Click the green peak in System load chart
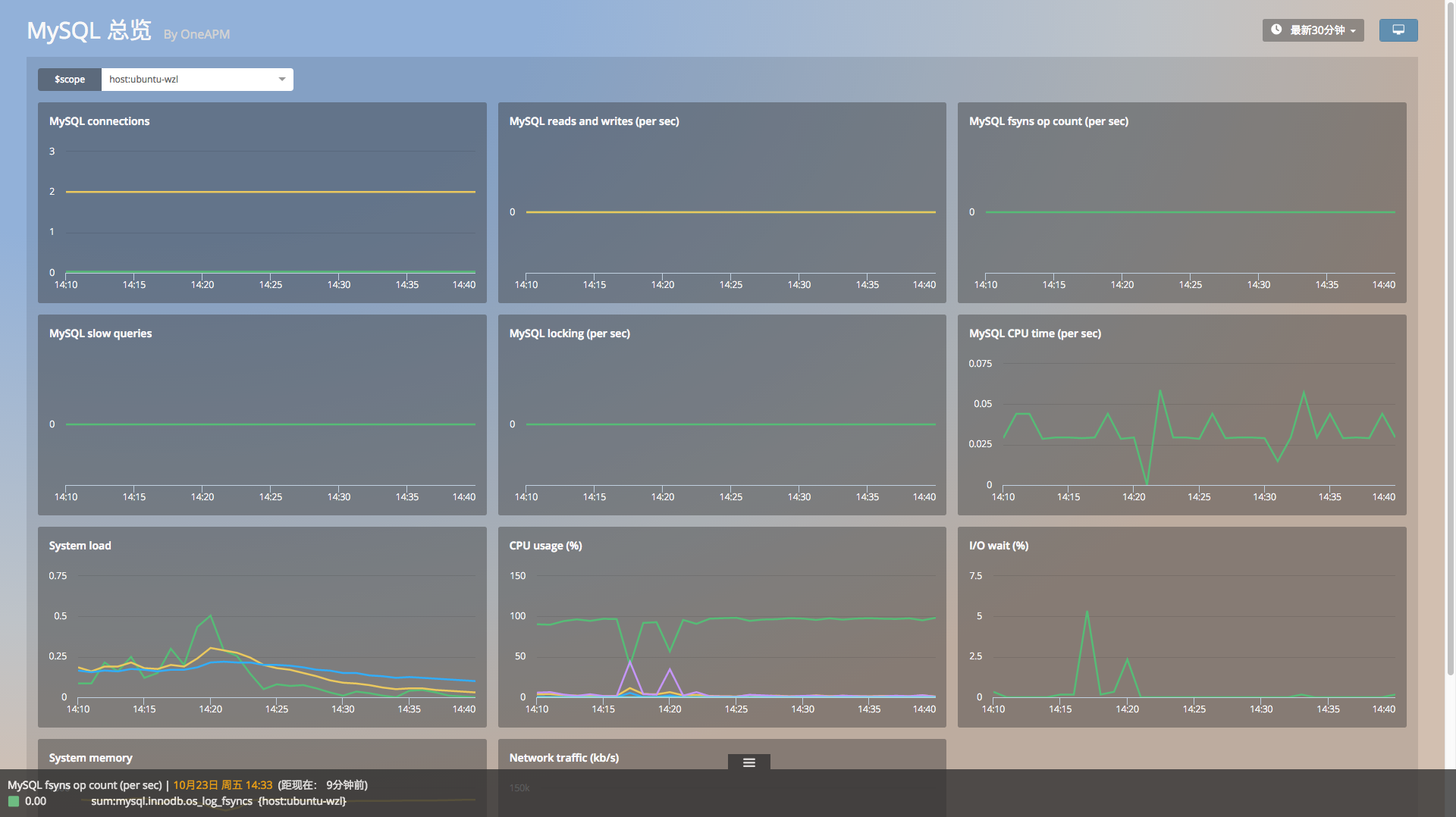 point(210,616)
